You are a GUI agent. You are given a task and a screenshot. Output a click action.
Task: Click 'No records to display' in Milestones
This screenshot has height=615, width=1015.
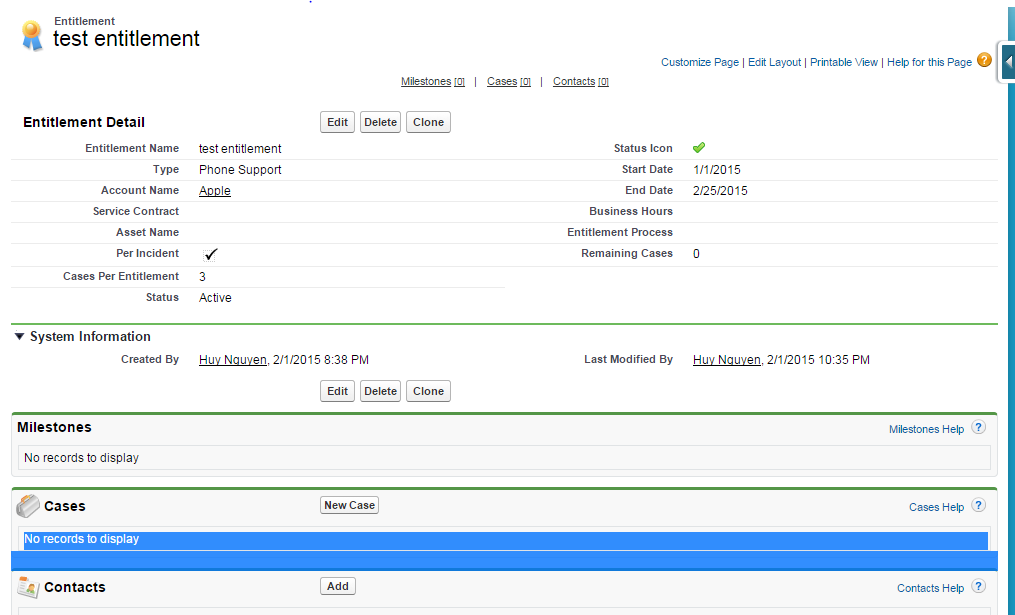click(82, 458)
